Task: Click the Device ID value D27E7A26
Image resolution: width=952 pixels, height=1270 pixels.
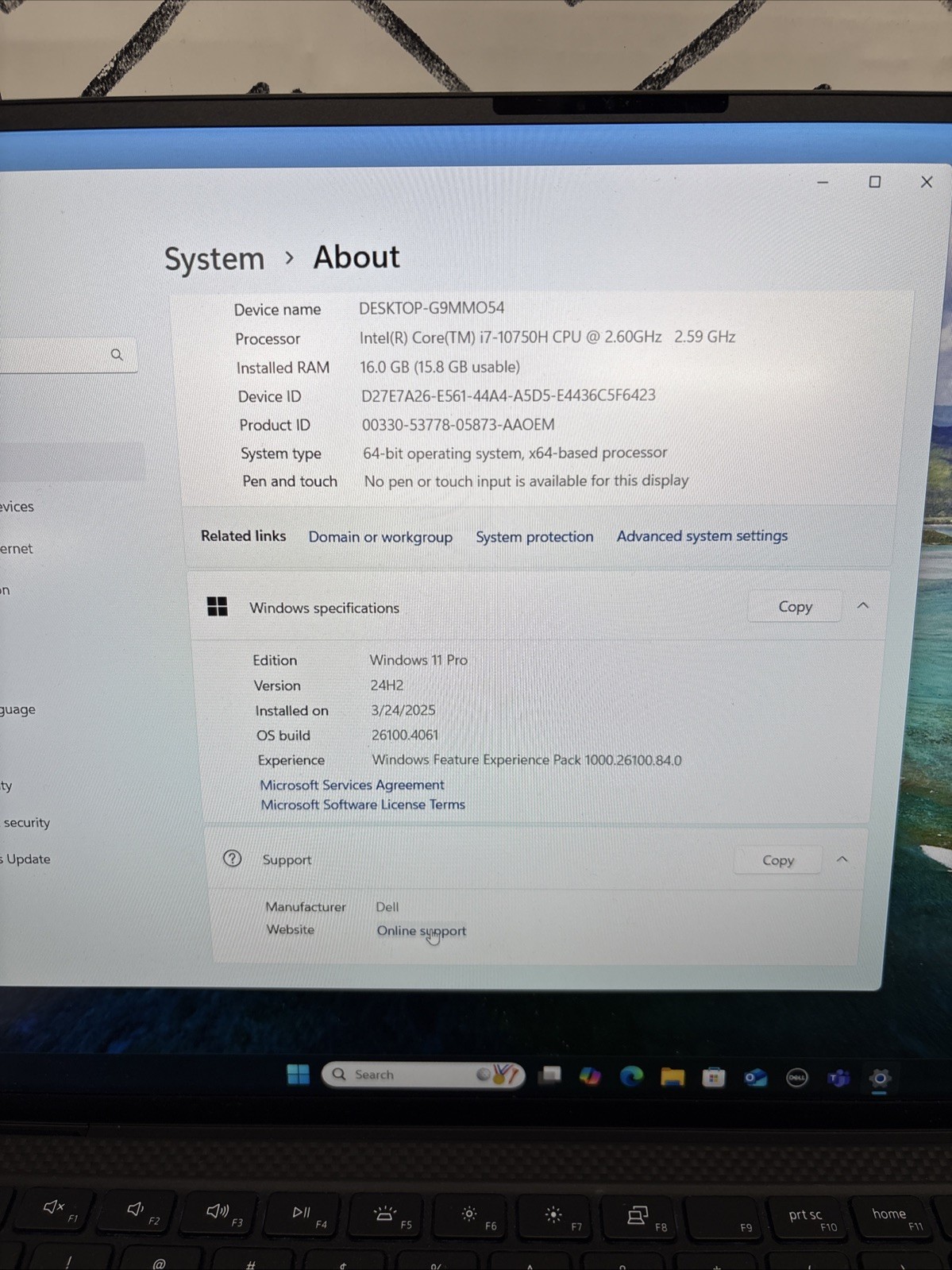Action: tap(508, 396)
